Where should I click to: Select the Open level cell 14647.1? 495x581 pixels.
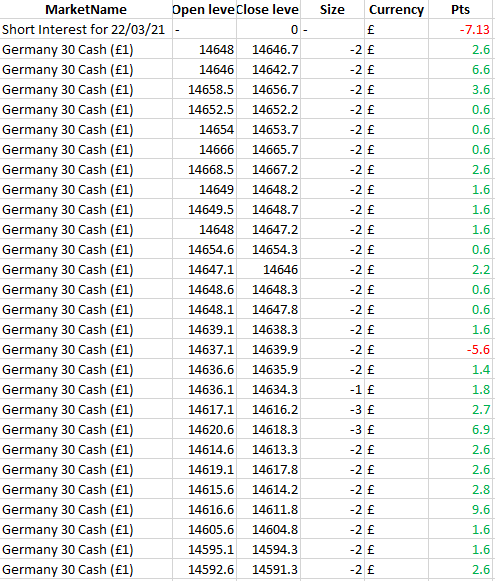[x=204, y=269]
